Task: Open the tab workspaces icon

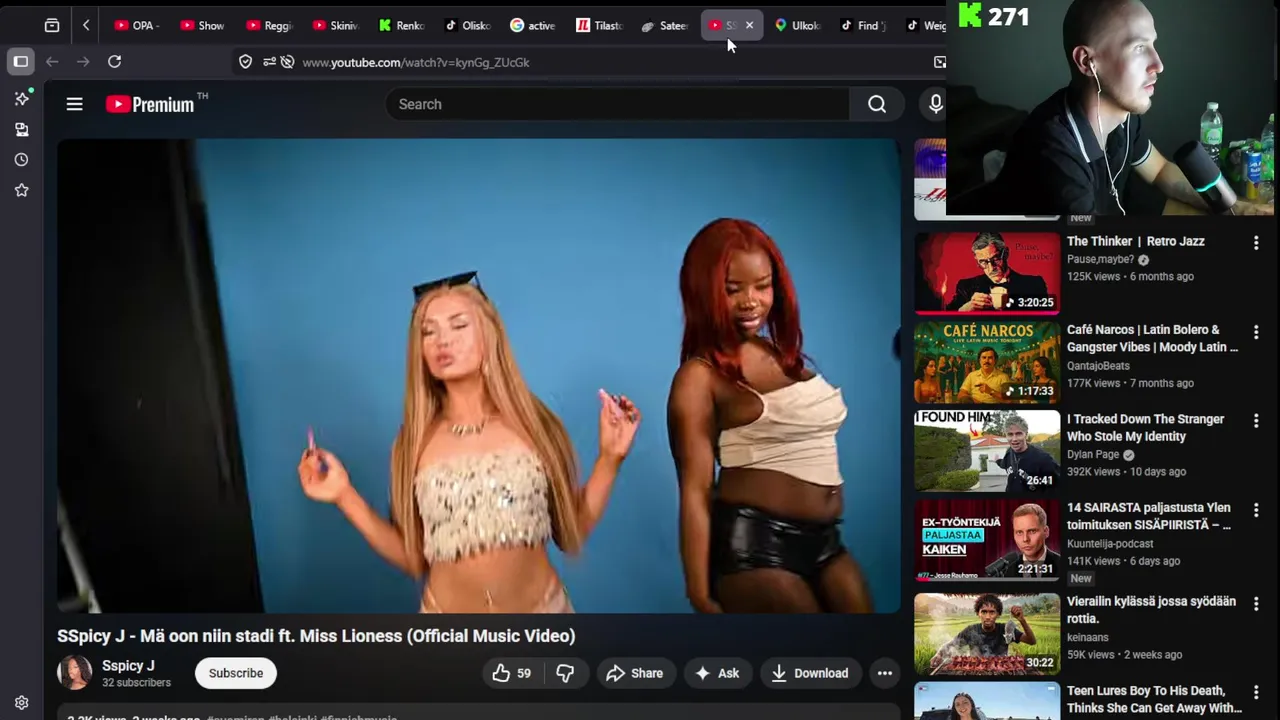Action: tap(52, 25)
